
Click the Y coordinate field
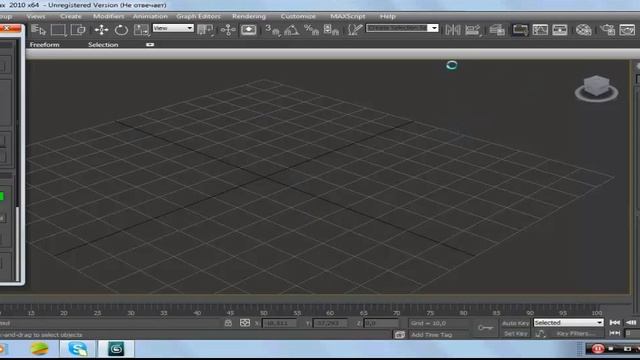(x=330, y=323)
